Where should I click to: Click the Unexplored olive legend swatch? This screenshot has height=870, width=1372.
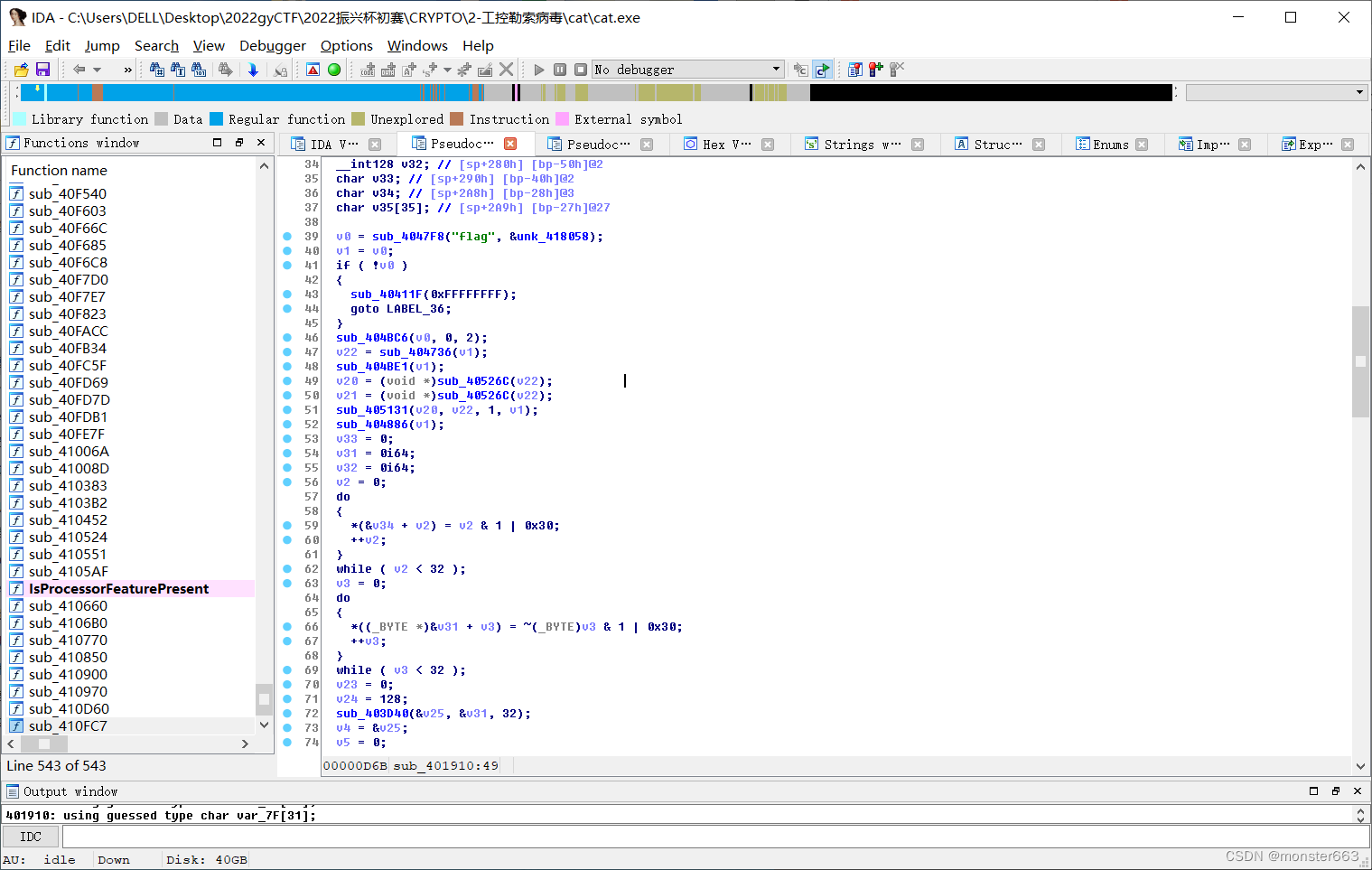point(358,119)
